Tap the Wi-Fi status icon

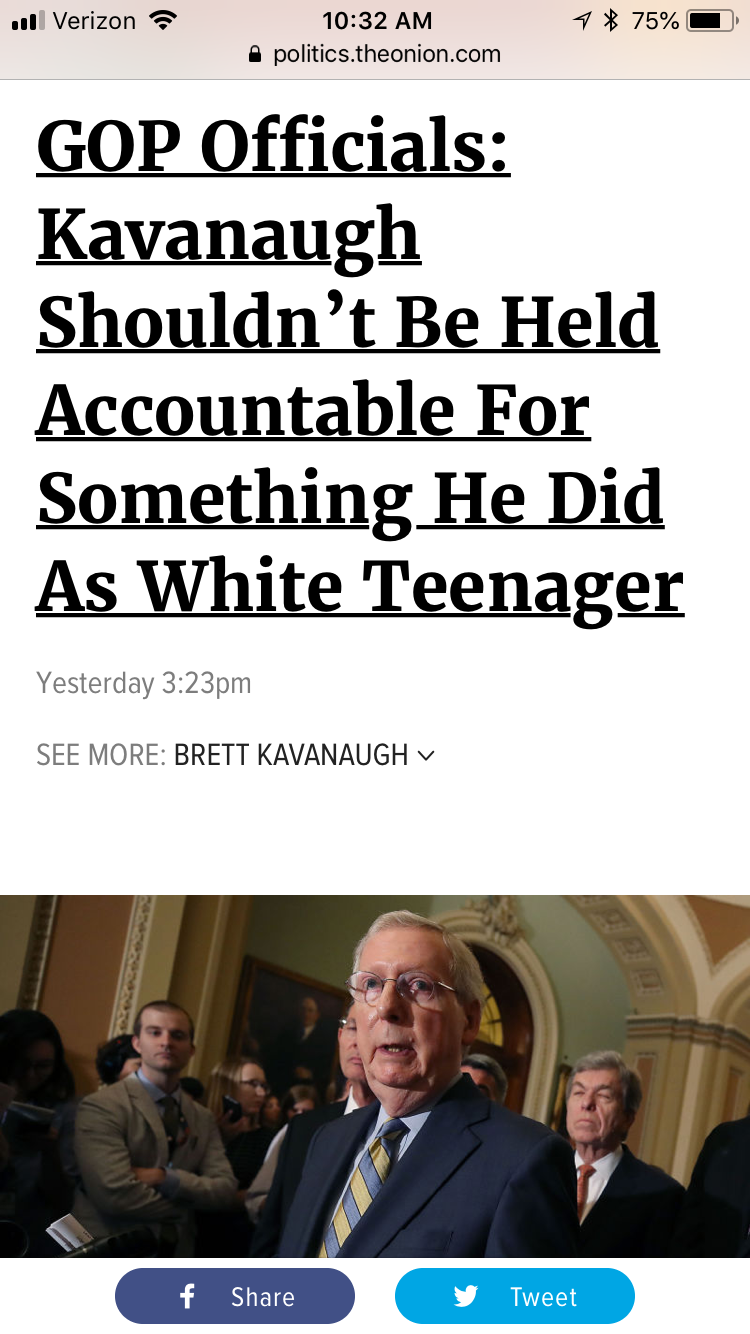click(160, 20)
